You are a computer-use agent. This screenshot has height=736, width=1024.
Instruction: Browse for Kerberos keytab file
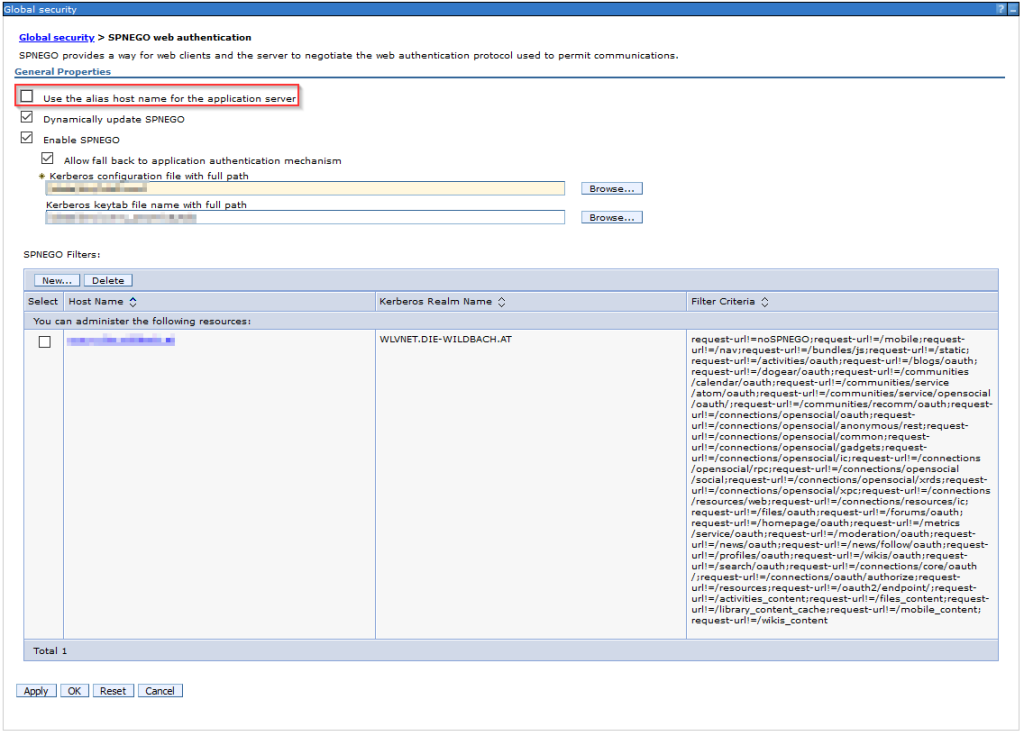pyautogui.click(x=609, y=217)
